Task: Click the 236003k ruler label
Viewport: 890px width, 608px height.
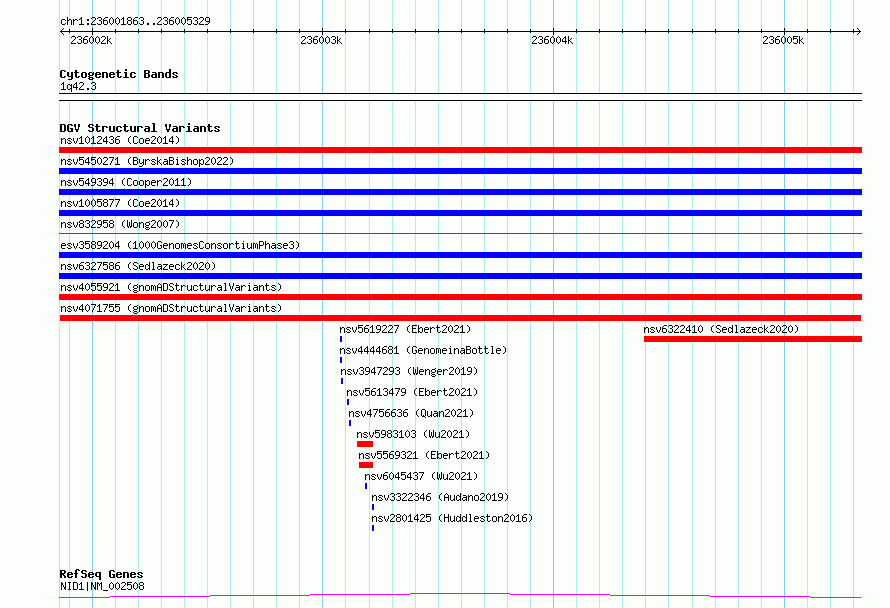Action: (321, 40)
